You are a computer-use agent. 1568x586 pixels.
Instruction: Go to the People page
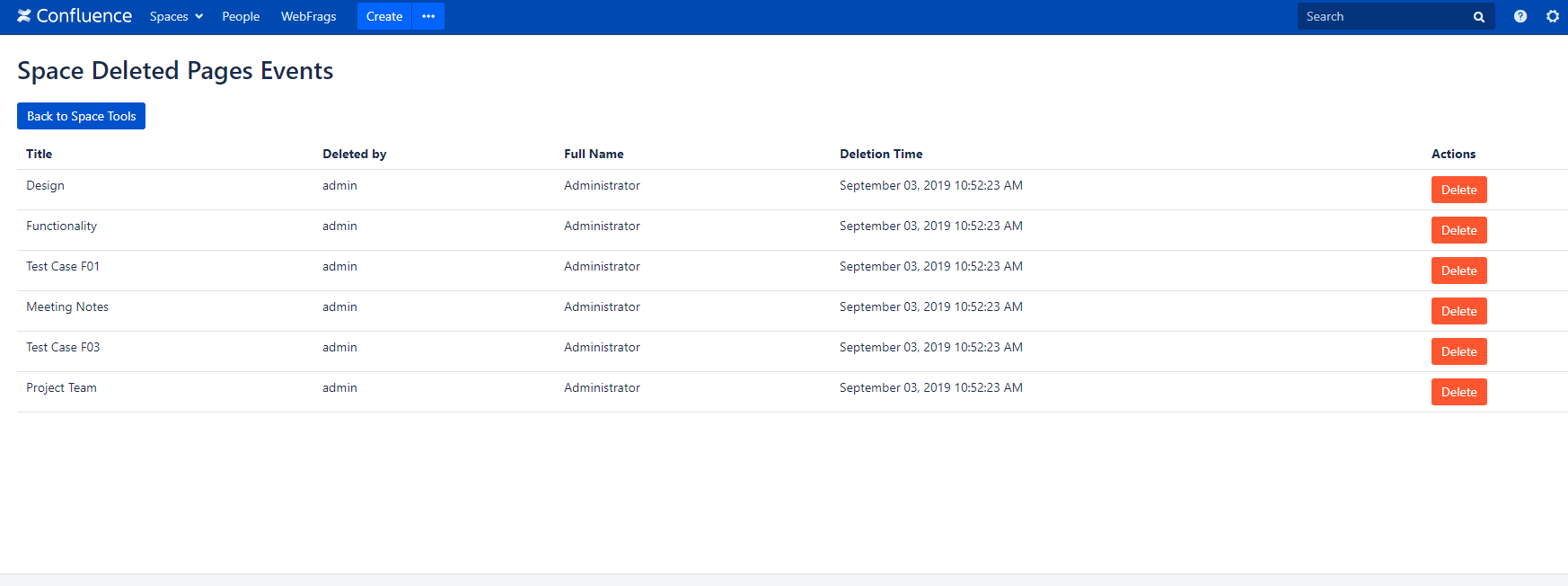pos(241,16)
